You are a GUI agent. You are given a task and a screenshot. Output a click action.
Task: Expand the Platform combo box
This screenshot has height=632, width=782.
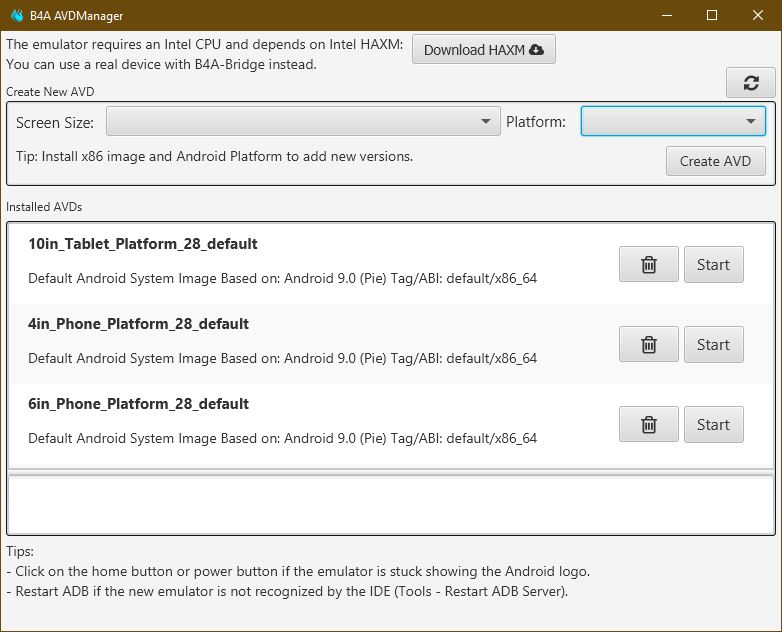click(x=673, y=122)
